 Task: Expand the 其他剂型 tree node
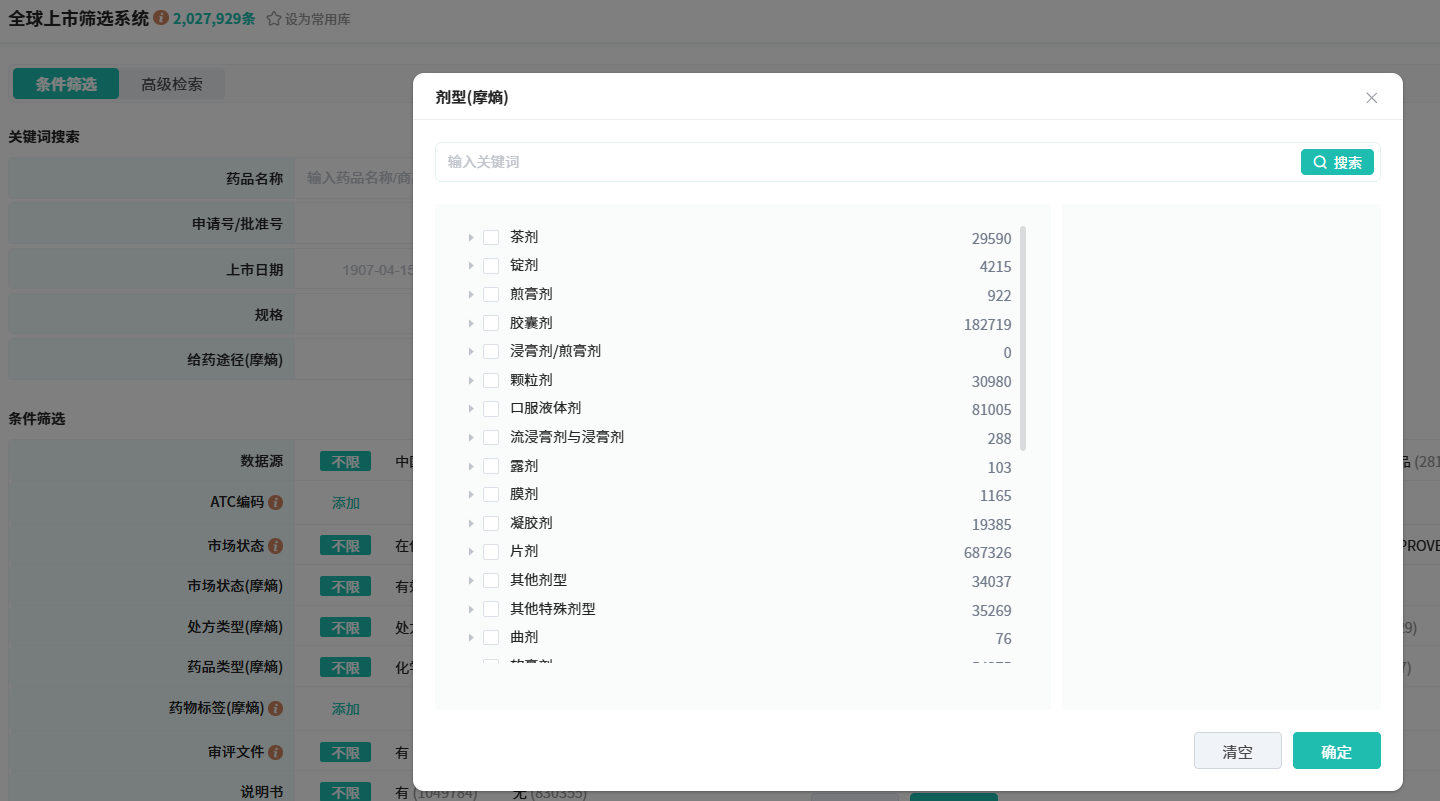click(x=471, y=581)
